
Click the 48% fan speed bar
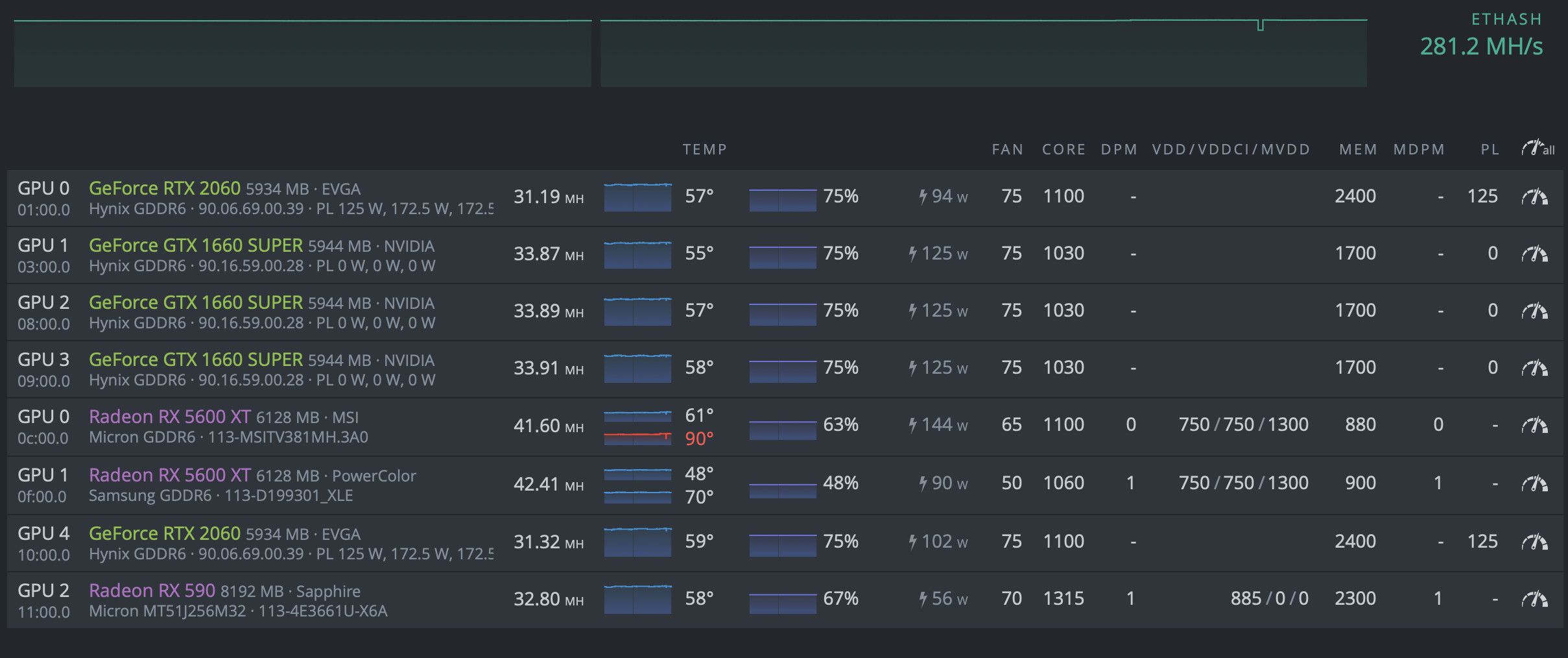coord(782,490)
